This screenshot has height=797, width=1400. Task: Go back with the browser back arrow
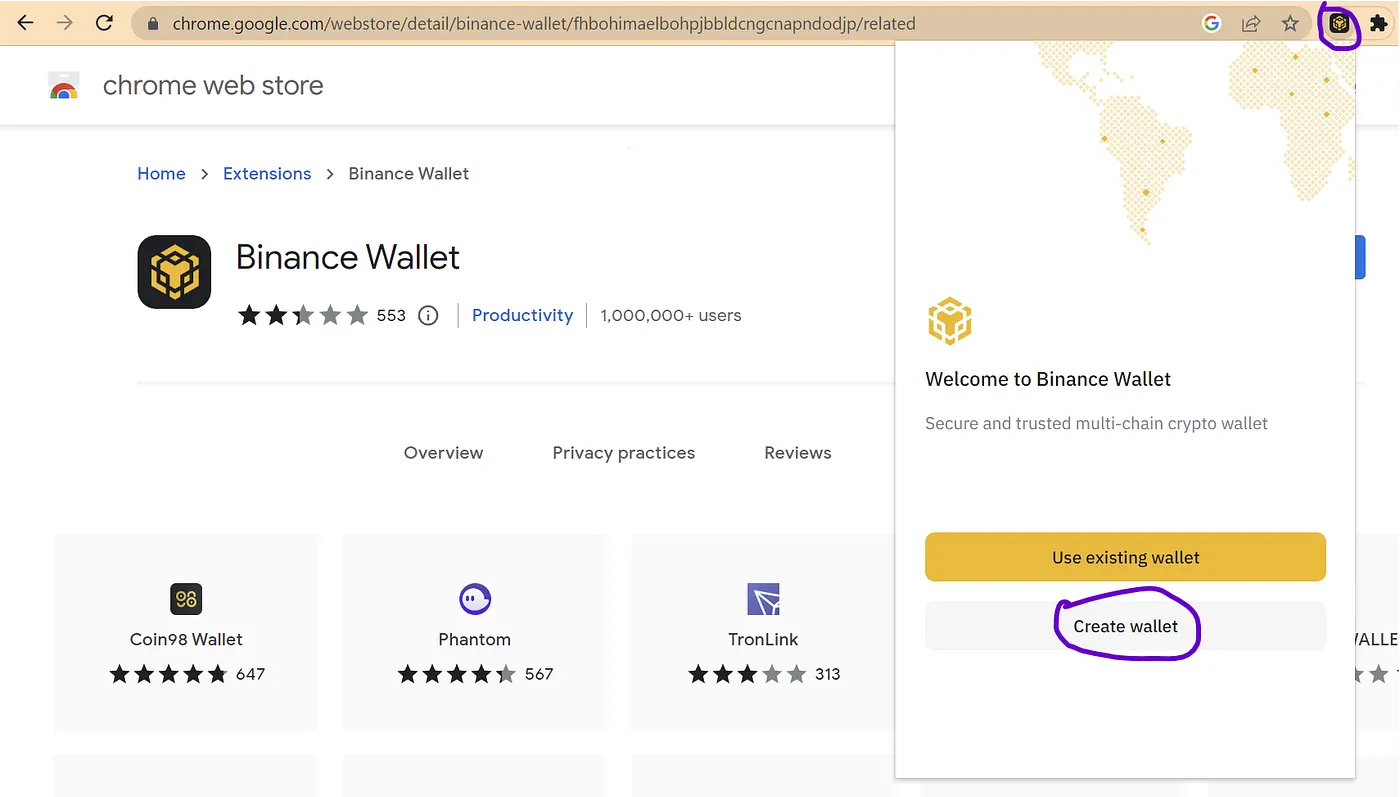click(x=26, y=22)
